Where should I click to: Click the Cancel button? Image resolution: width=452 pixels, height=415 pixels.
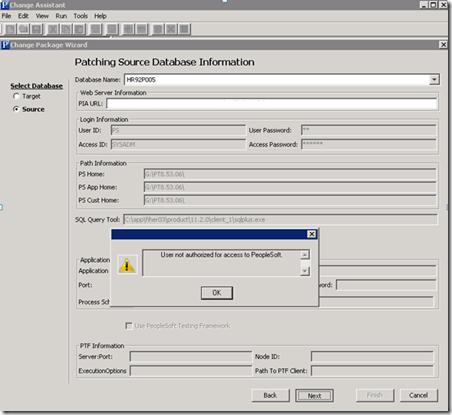[418, 395]
